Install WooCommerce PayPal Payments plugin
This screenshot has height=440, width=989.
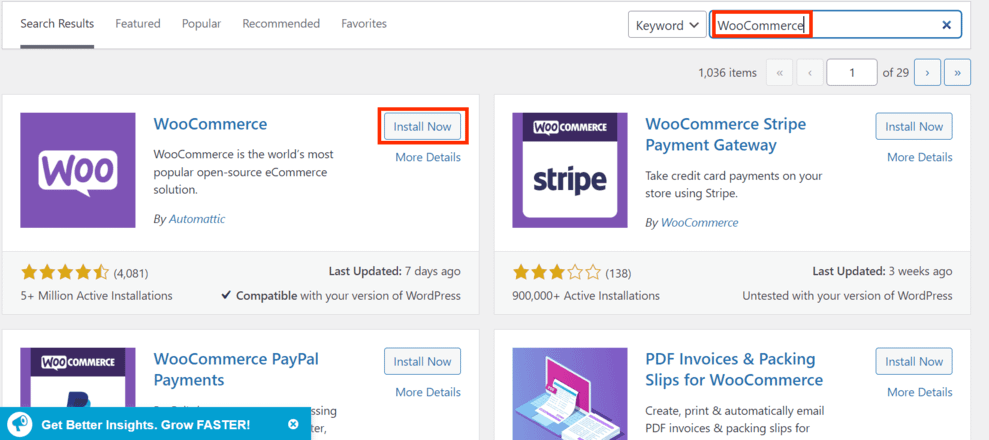click(x=423, y=362)
